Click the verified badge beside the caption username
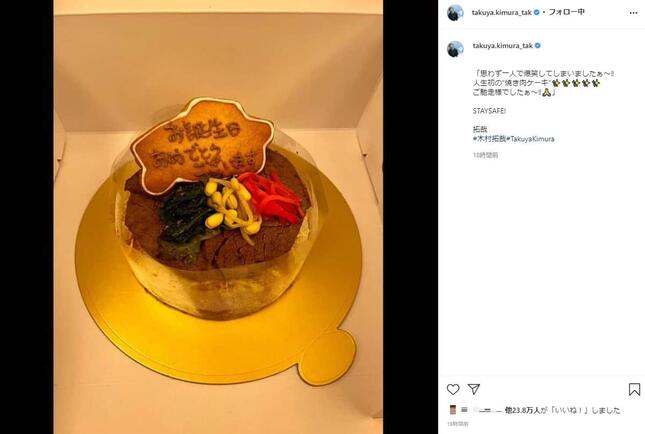Image resolution: width=645 pixels, height=434 pixels. click(537, 46)
